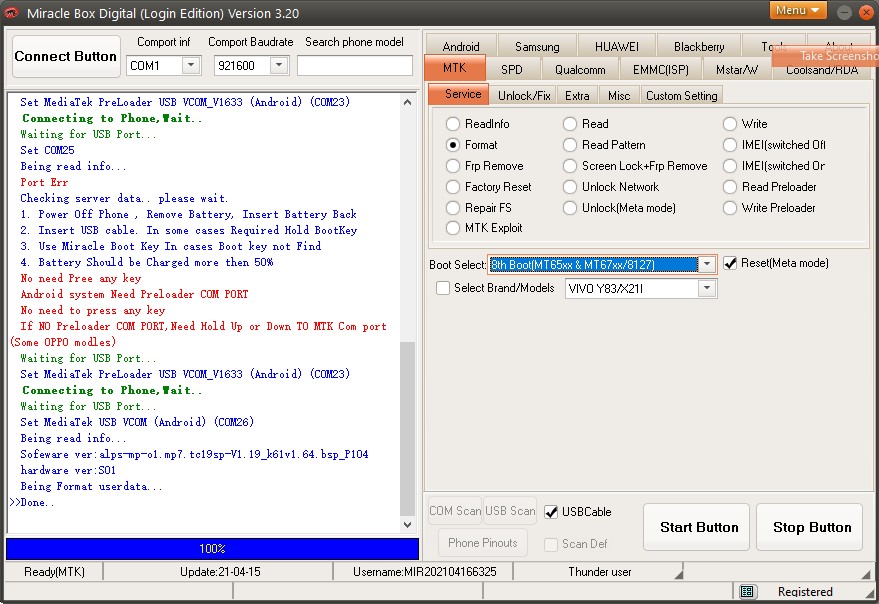Select the Unlock Network option
The width and height of the screenshot is (879, 604).
point(570,187)
